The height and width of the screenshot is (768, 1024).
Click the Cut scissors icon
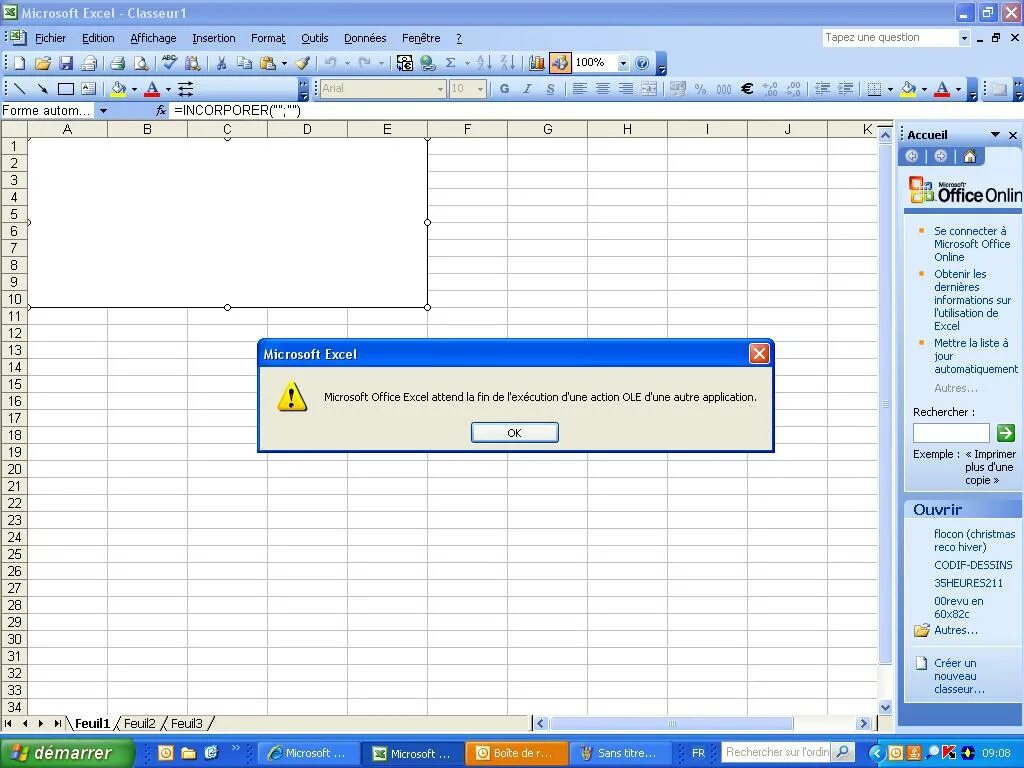point(221,63)
